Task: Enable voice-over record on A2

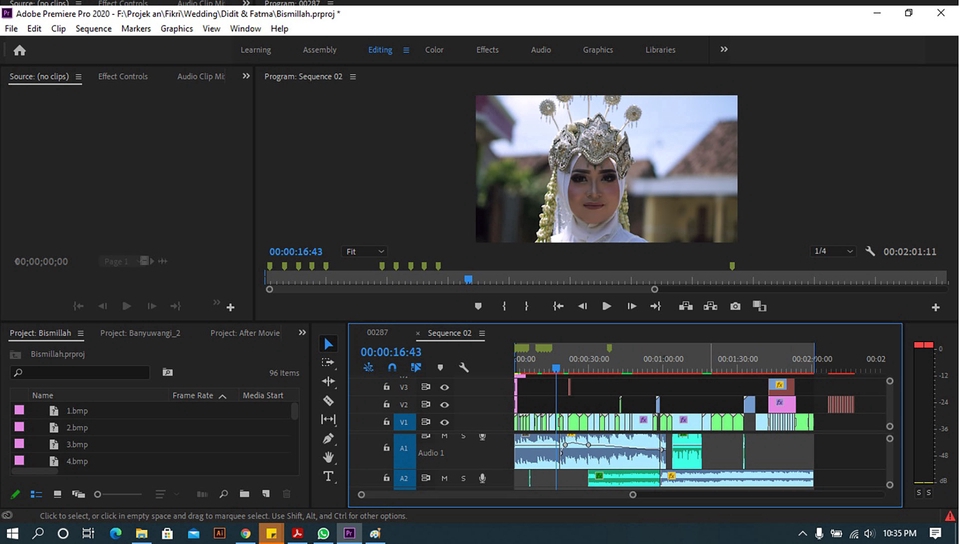Action: click(x=482, y=478)
